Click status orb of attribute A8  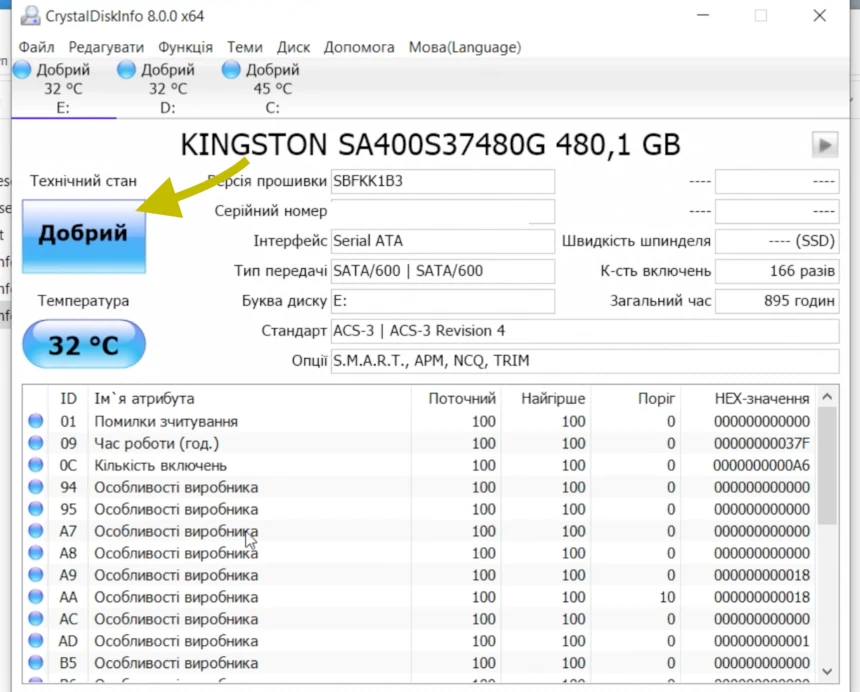(x=36, y=553)
